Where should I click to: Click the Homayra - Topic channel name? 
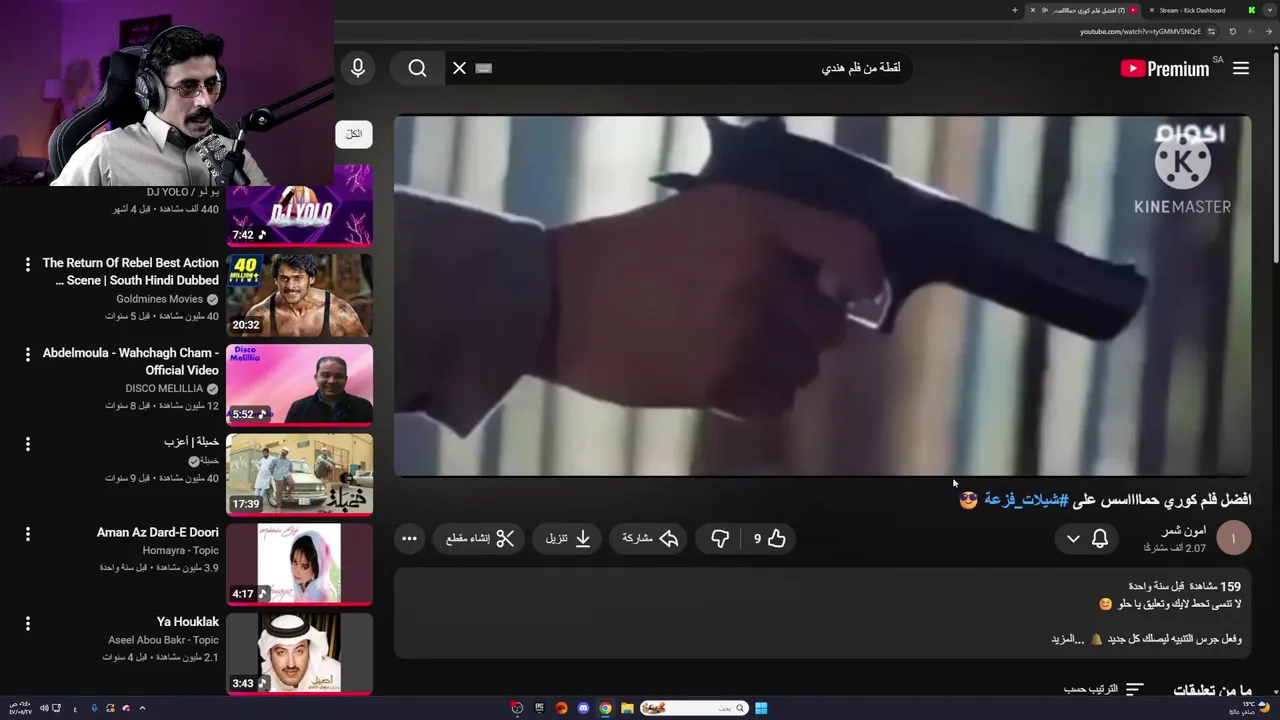181,550
